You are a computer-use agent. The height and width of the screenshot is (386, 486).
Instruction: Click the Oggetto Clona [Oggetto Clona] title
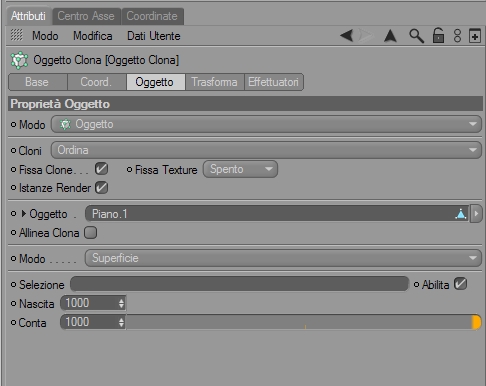(106, 60)
